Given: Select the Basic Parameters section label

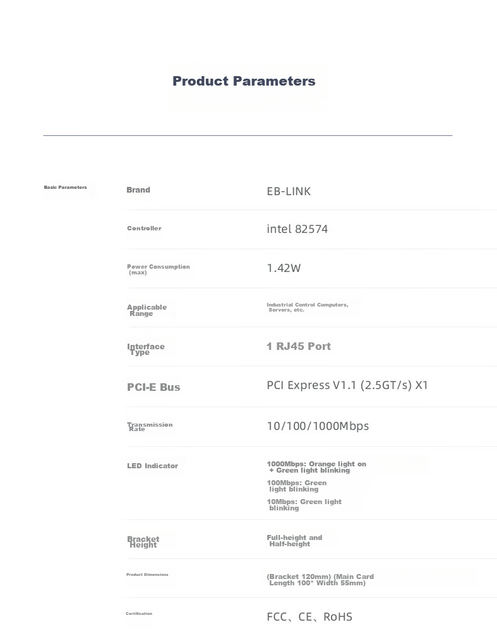Looking at the screenshot, I should pos(65,187).
